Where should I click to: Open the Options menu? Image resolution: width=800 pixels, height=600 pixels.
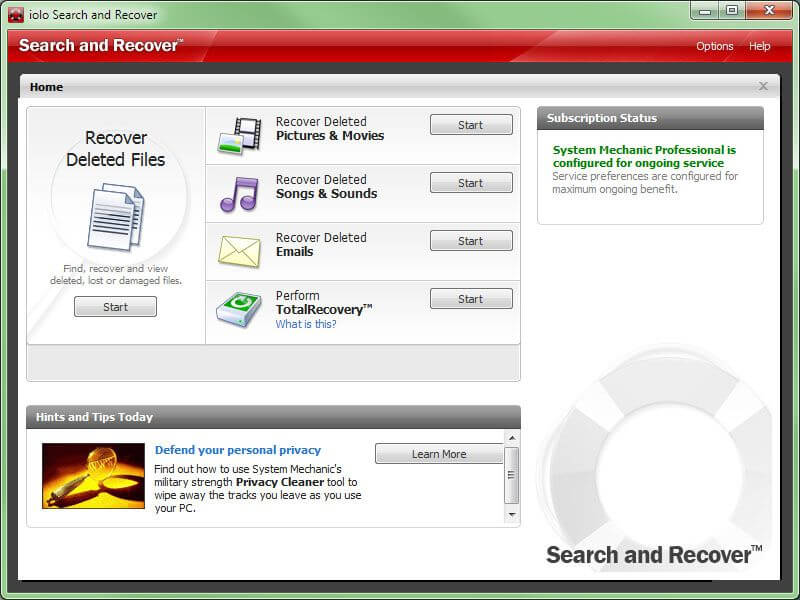click(x=714, y=46)
